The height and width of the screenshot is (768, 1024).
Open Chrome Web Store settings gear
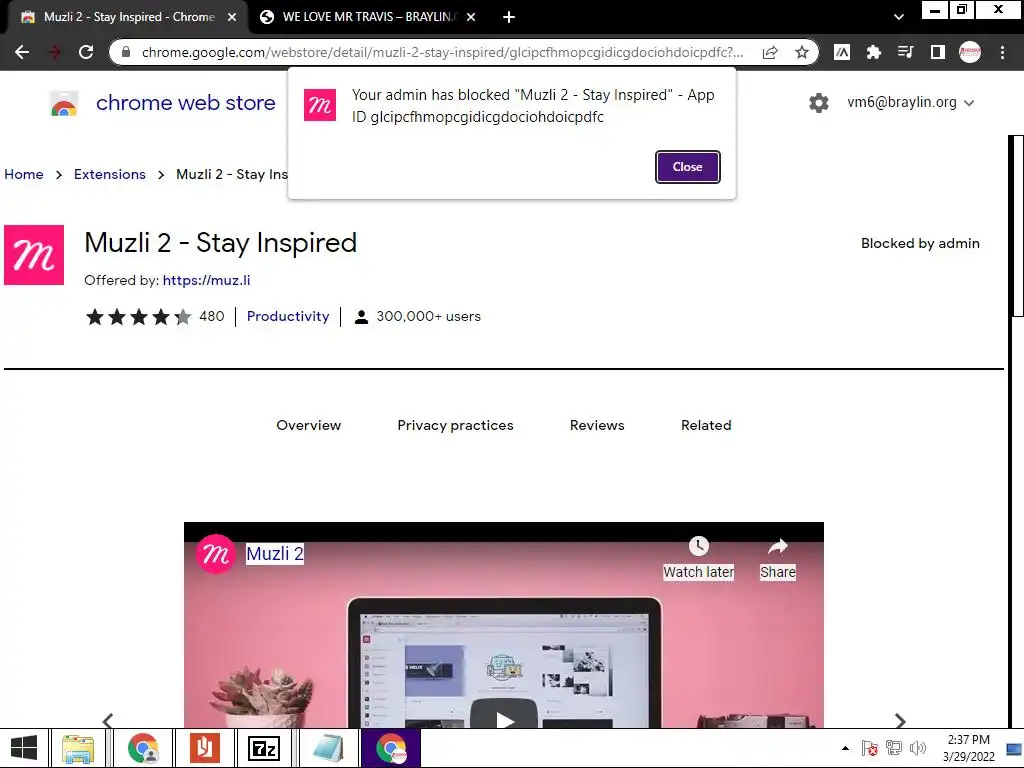point(818,103)
